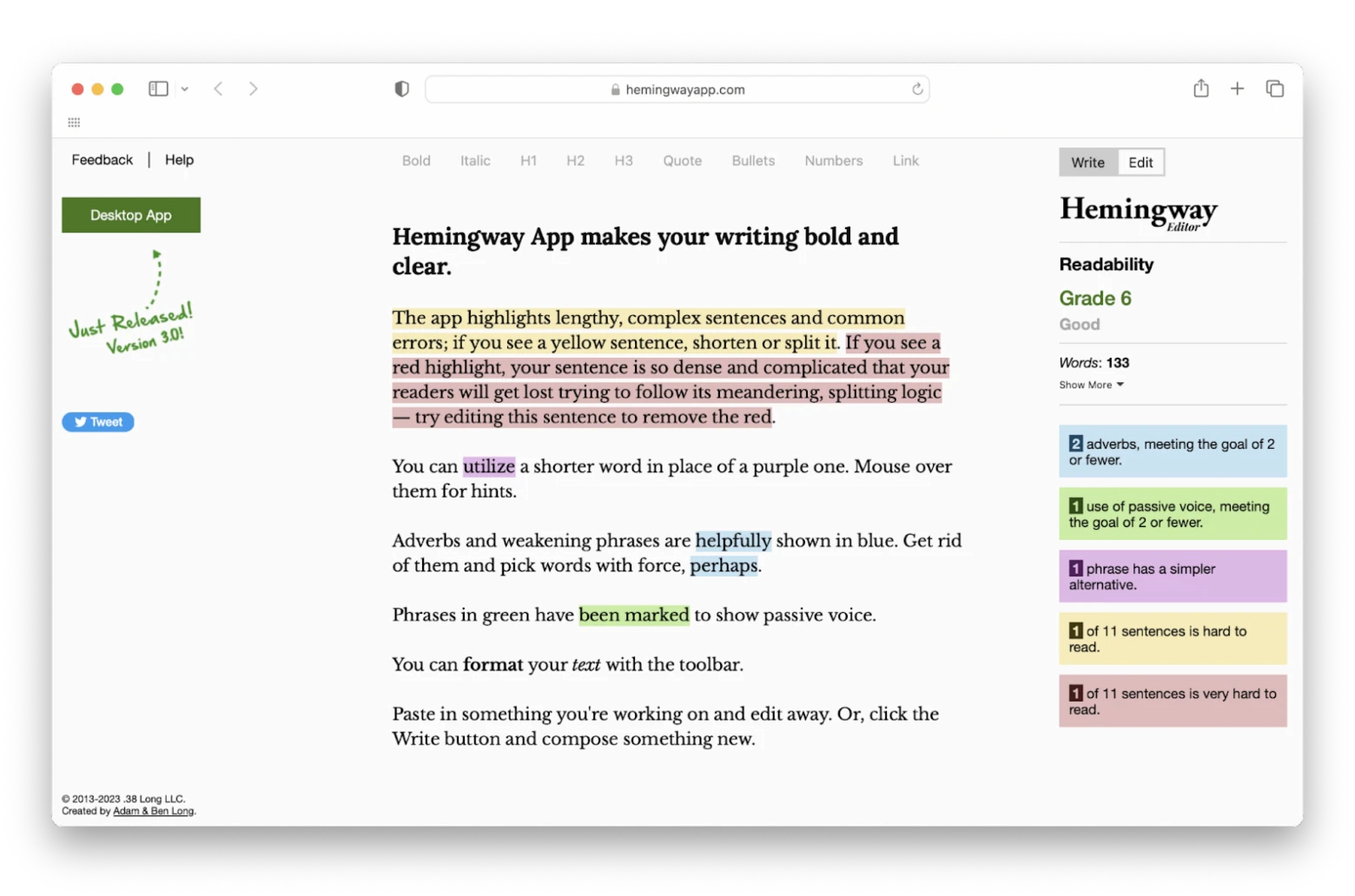This screenshot has width=1355, height=896.
Task: Insert Numbers list
Action: tap(833, 161)
